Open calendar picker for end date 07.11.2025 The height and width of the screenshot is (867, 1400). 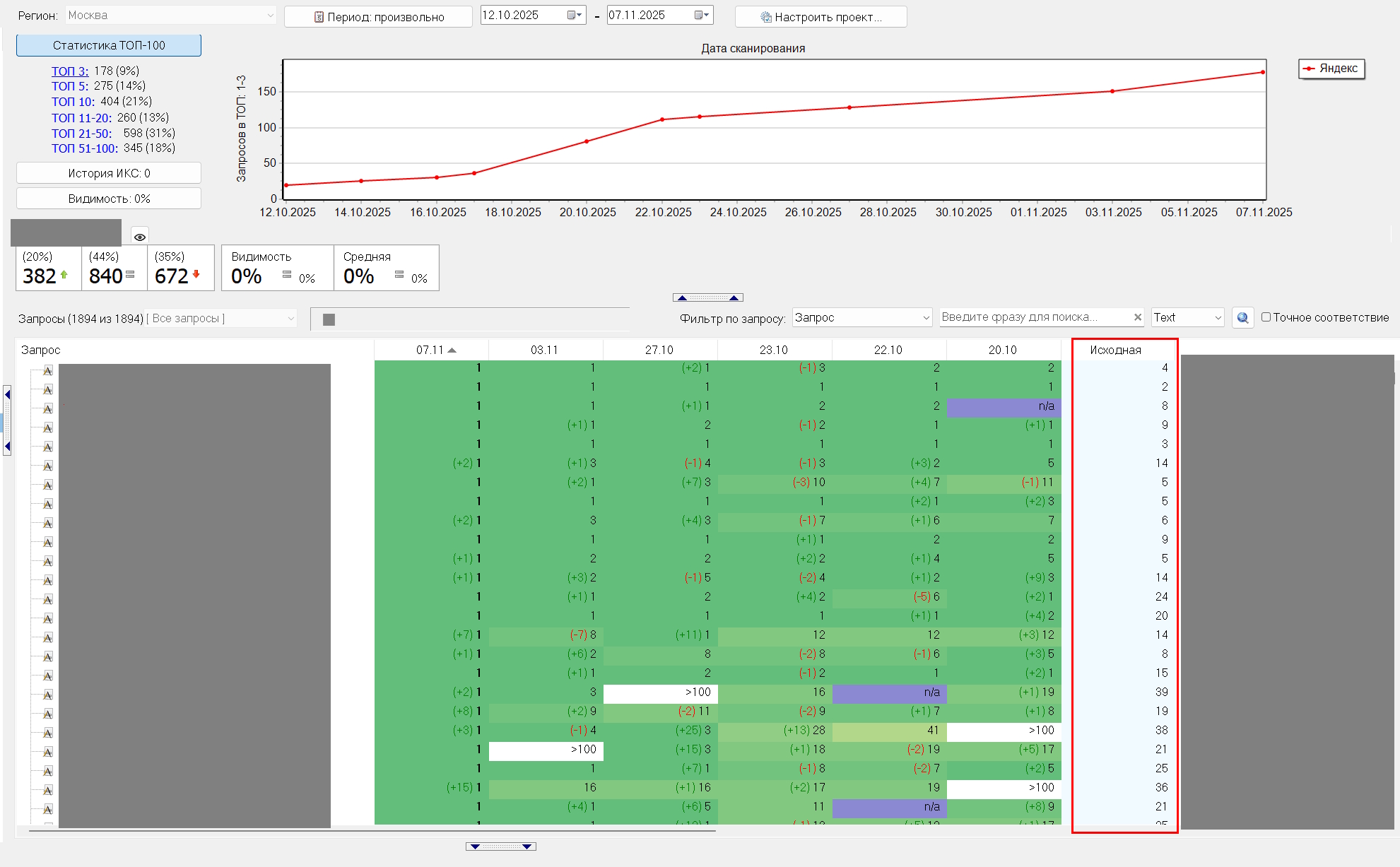[x=702, y=16]
